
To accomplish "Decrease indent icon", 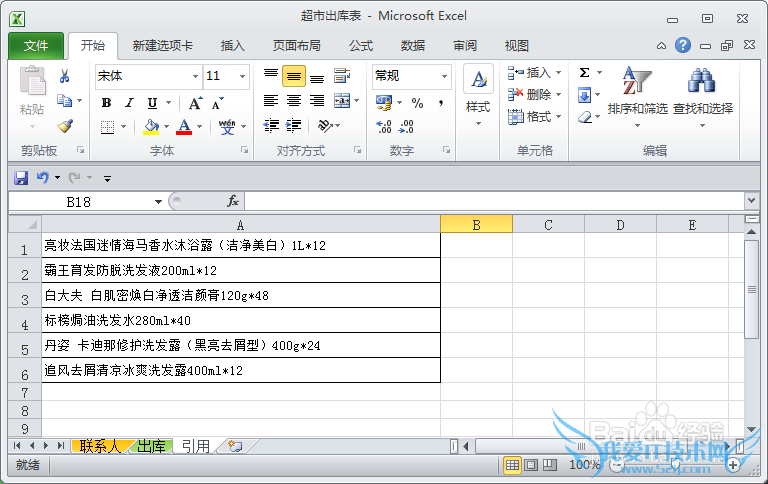I will pyautogui.click(x=271, y=126).
